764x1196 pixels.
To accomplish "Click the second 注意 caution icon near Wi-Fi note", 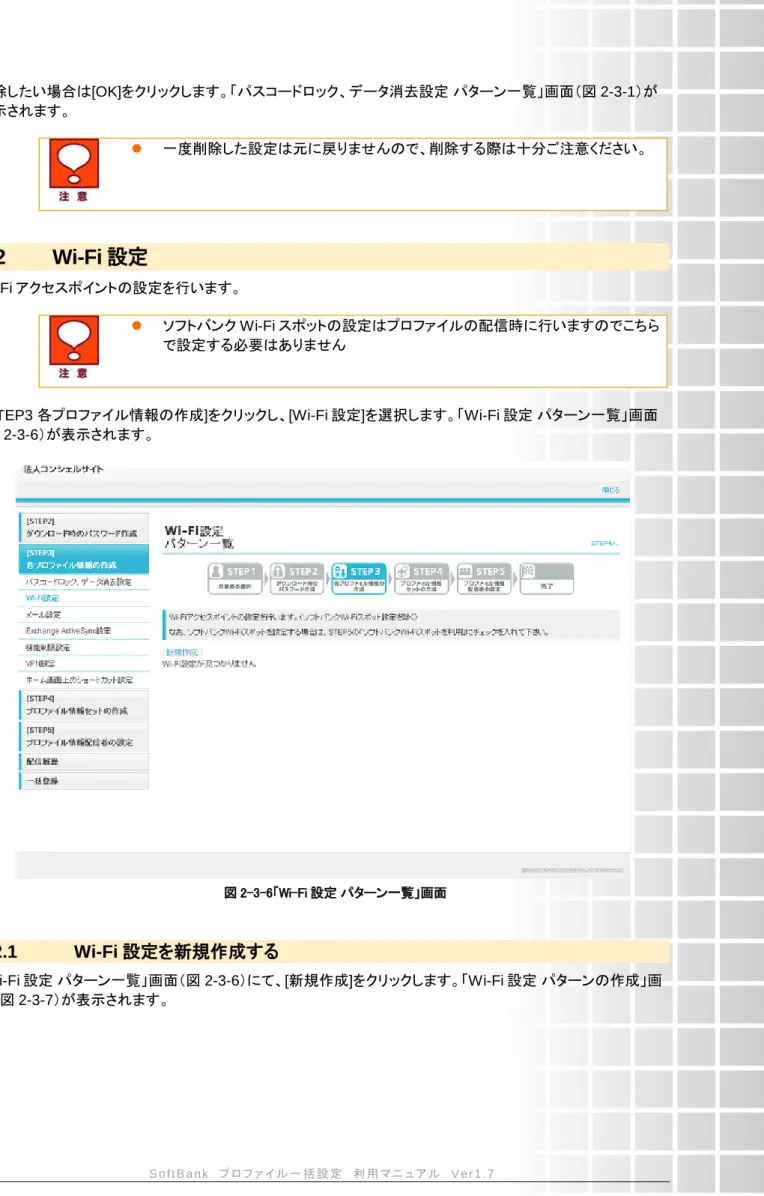I will pos(74,346).
